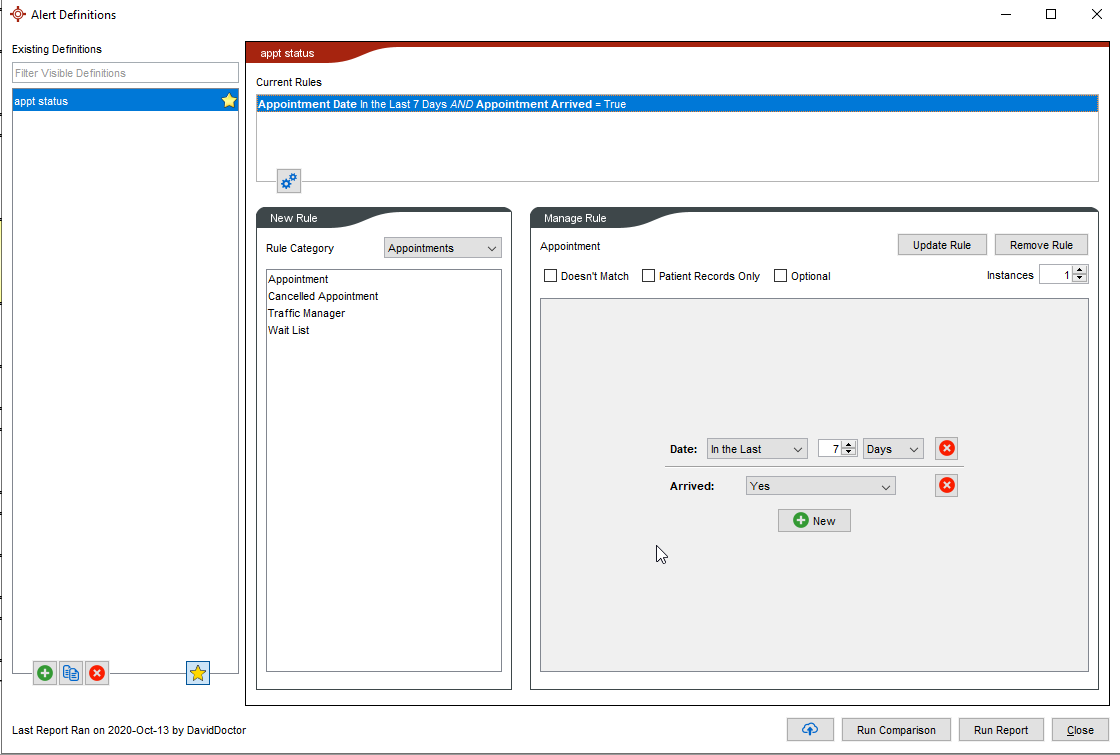Expand the Date 'In the Last' dropdown
Screen dimensions: 1120x755
coord(756,449)
